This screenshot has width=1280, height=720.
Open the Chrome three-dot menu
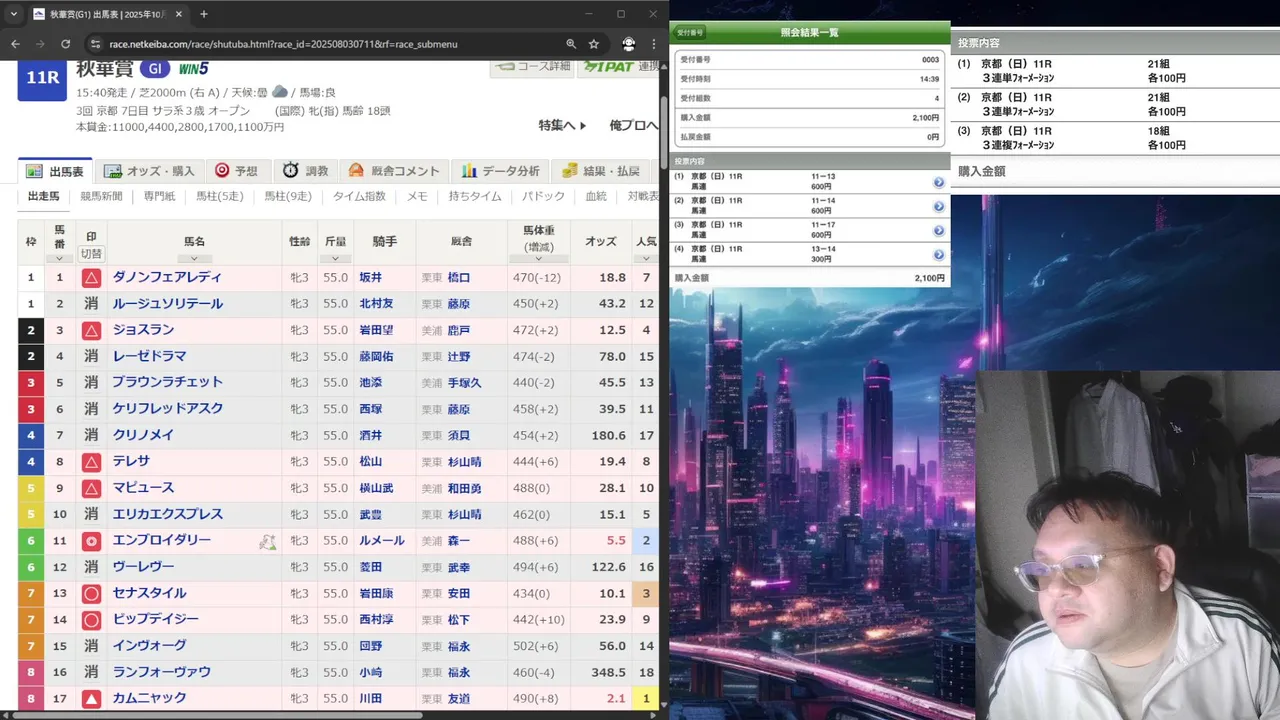click(x=654, y=44)
